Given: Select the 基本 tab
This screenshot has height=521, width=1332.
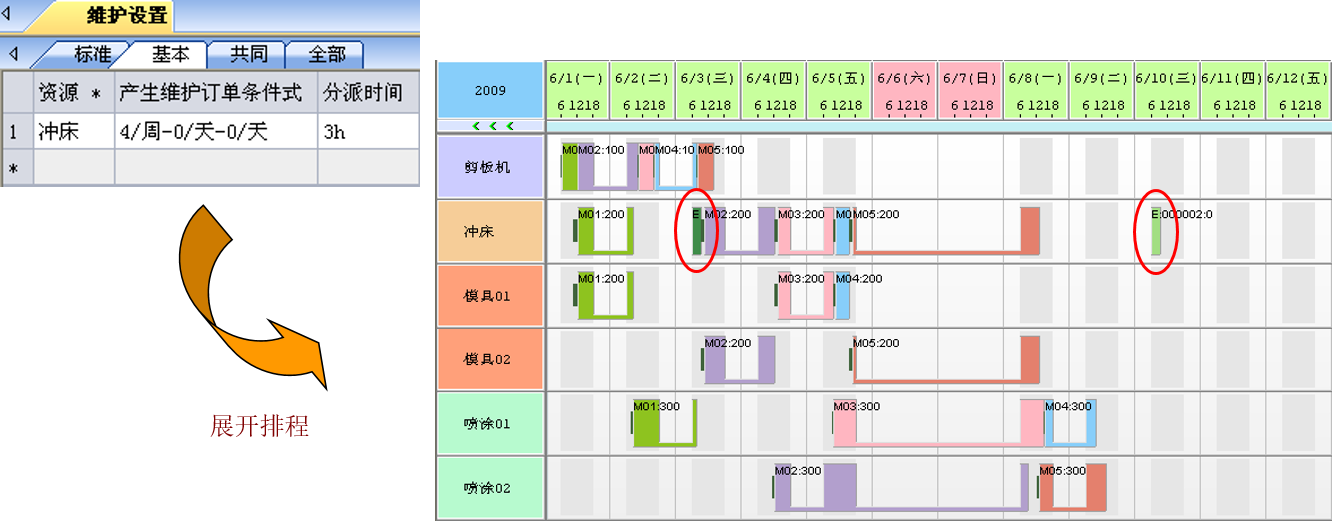Looking at the screenshot, I should 170,54.
